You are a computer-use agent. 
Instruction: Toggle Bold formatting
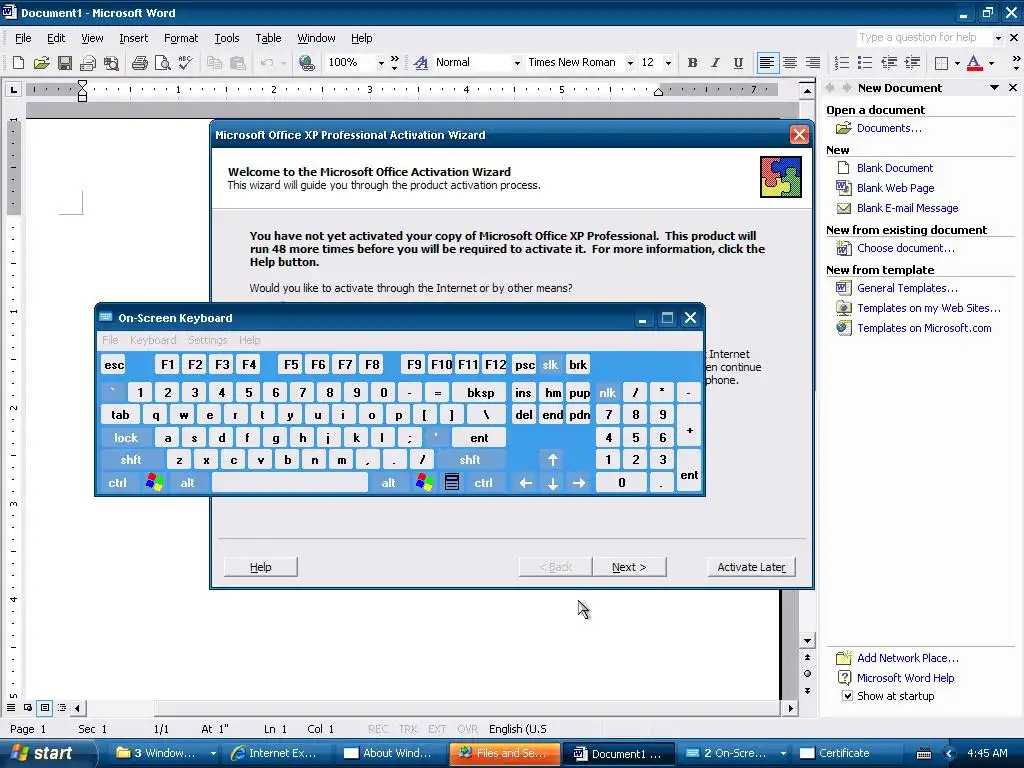click(692, 63)
